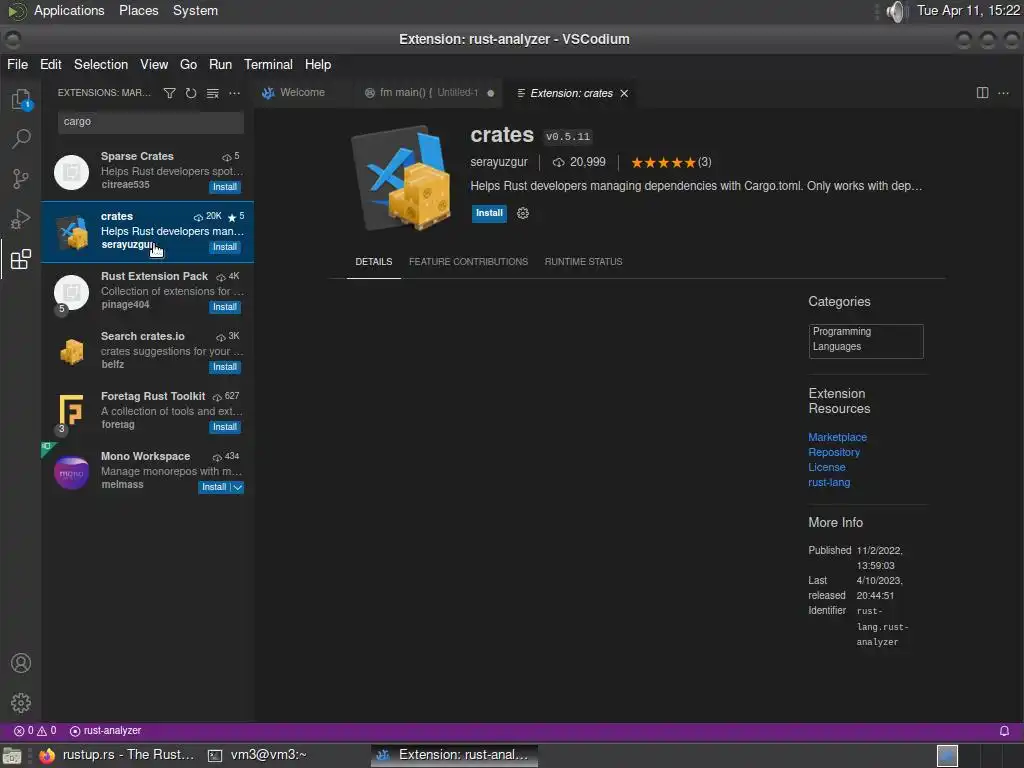
Task: Install crates from the sidebar list
Action: click(x=225, y=247)
